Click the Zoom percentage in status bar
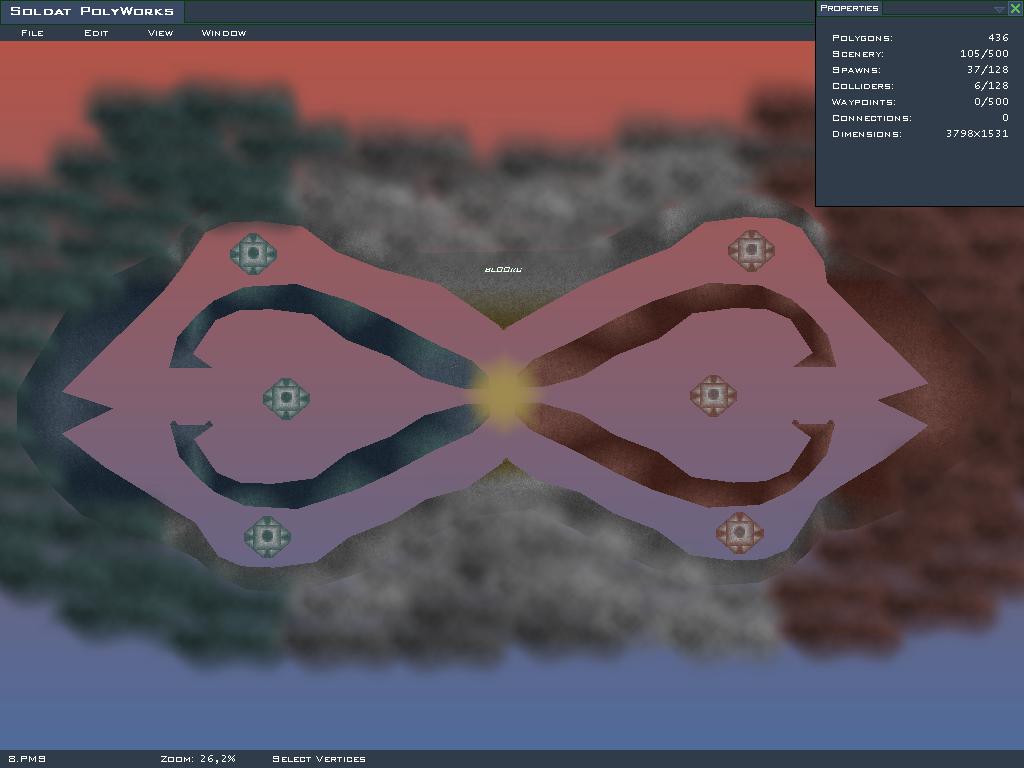Image resolution: width=1024 pixels, height=768 pixels. (x=198, y=759)
